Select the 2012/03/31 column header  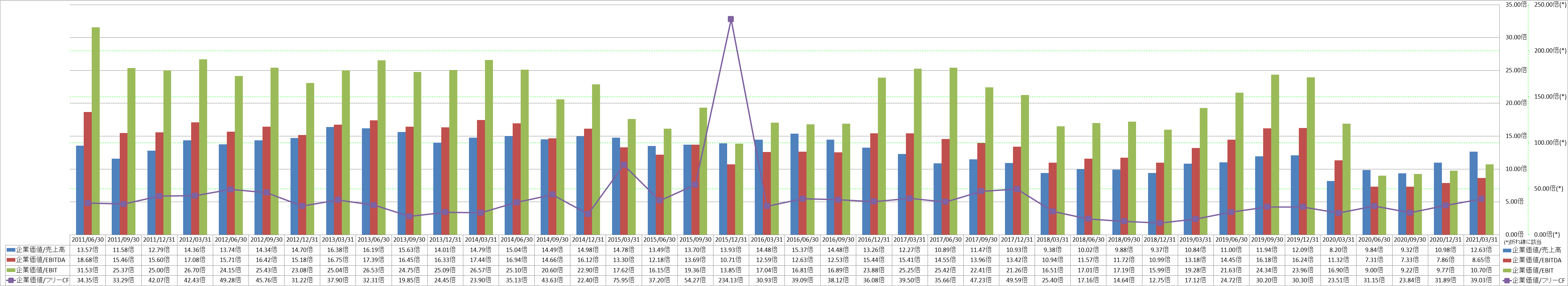tap(195, 240)
